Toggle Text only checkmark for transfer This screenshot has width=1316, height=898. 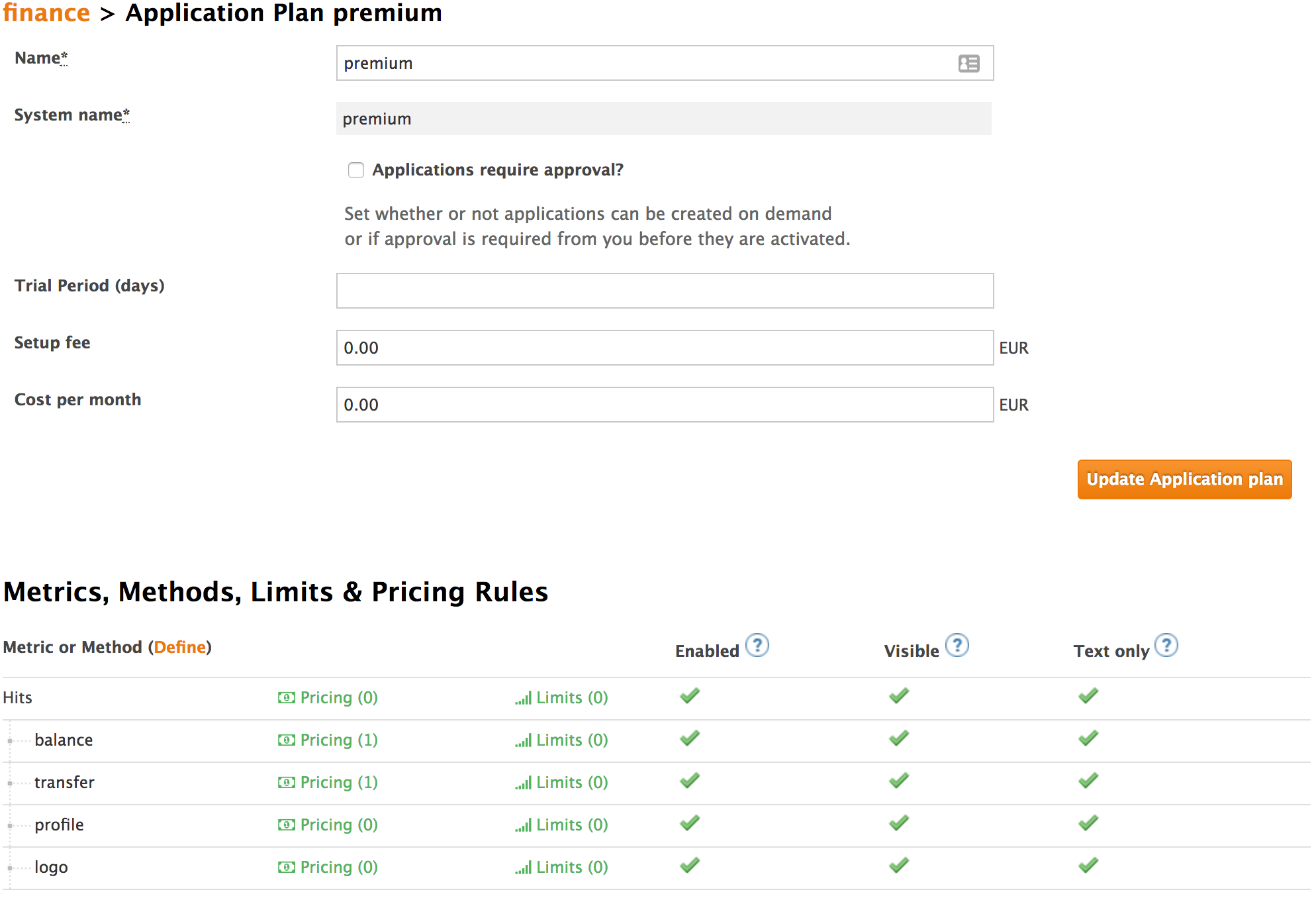[1088, 781]
